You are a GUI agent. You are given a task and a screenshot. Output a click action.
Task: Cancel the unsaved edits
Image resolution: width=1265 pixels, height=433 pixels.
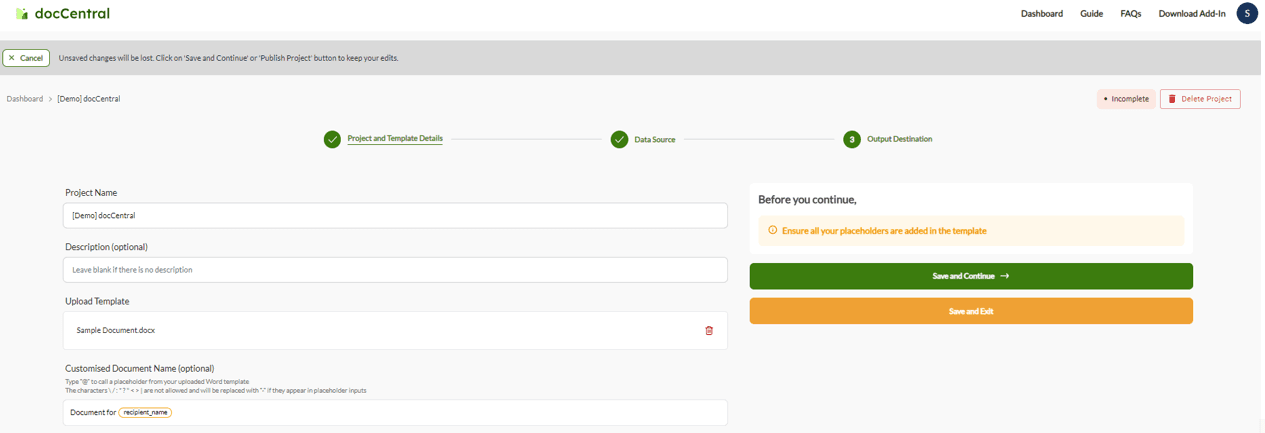click(26, 58)
